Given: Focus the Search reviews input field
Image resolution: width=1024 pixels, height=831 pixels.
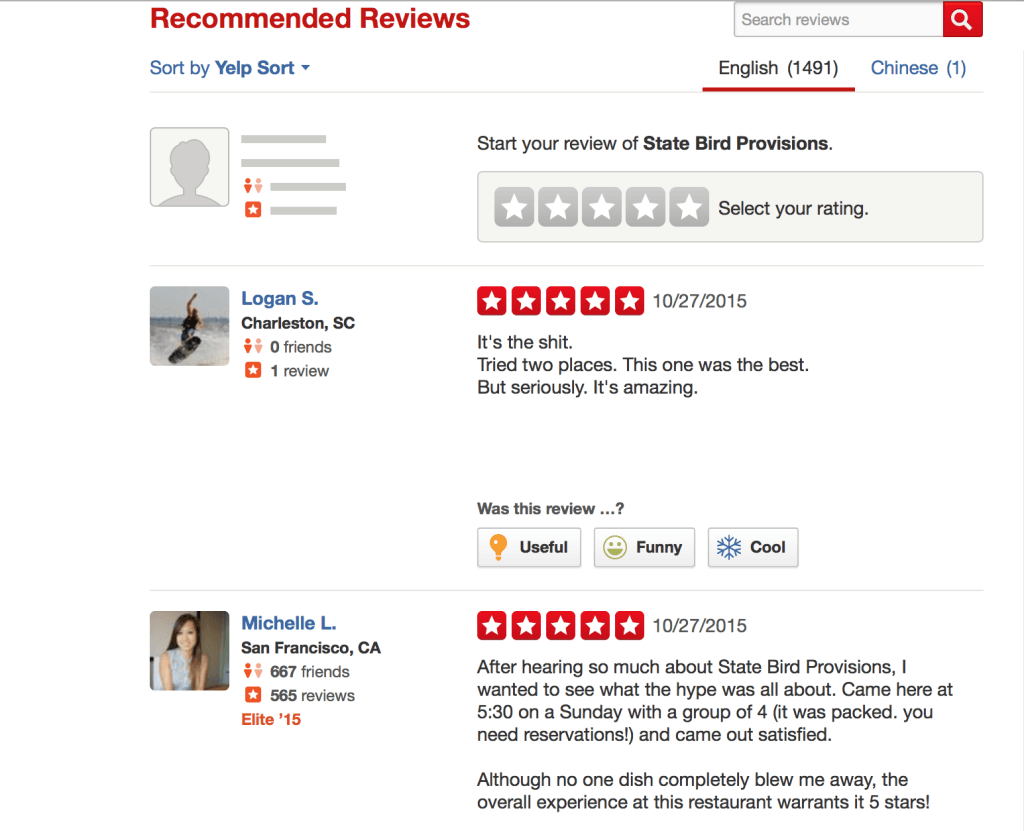Looking at the screenshot, I should (838, 20).
